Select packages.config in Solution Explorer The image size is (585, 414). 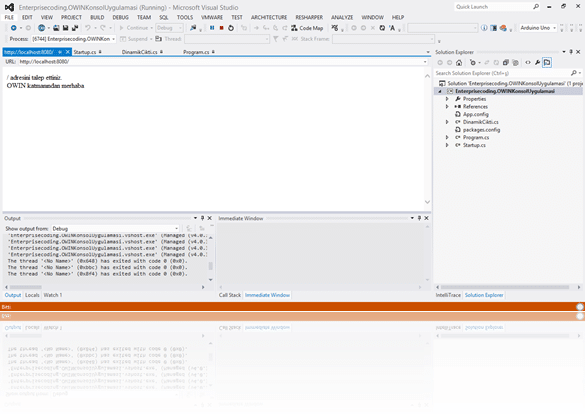point(481,130)
